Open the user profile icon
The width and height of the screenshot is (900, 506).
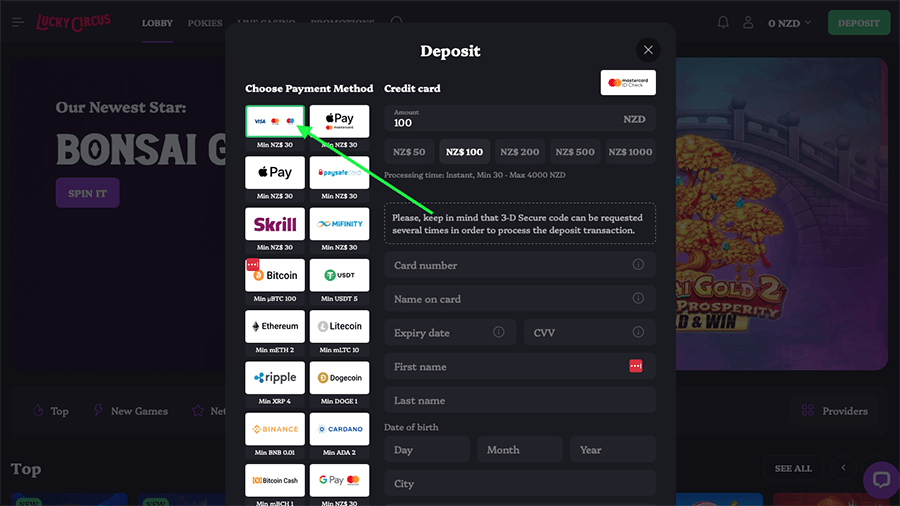[x=748, y=22]
